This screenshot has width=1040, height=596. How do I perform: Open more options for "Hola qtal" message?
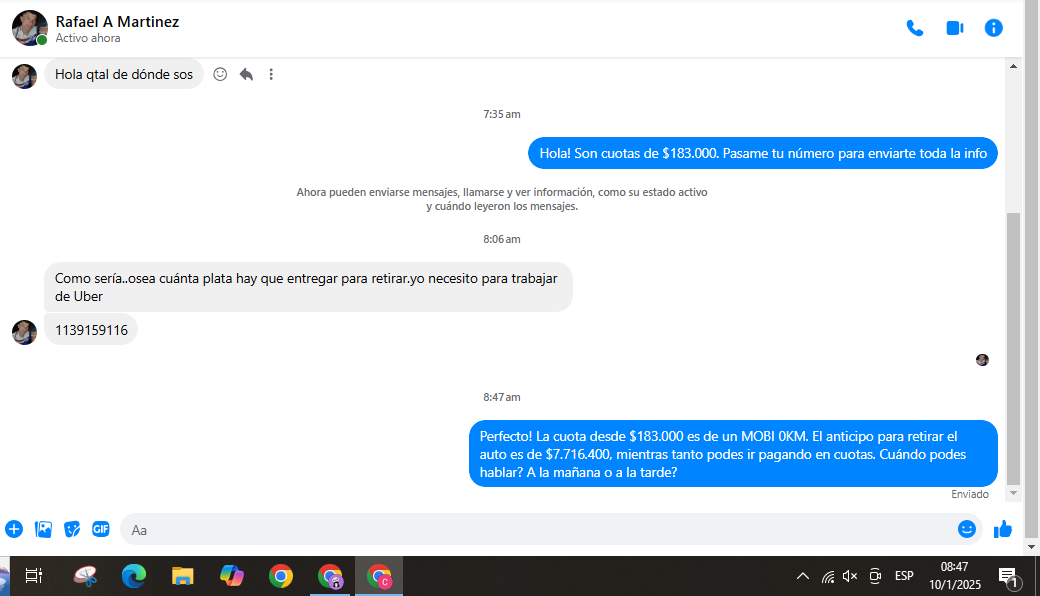271,74
